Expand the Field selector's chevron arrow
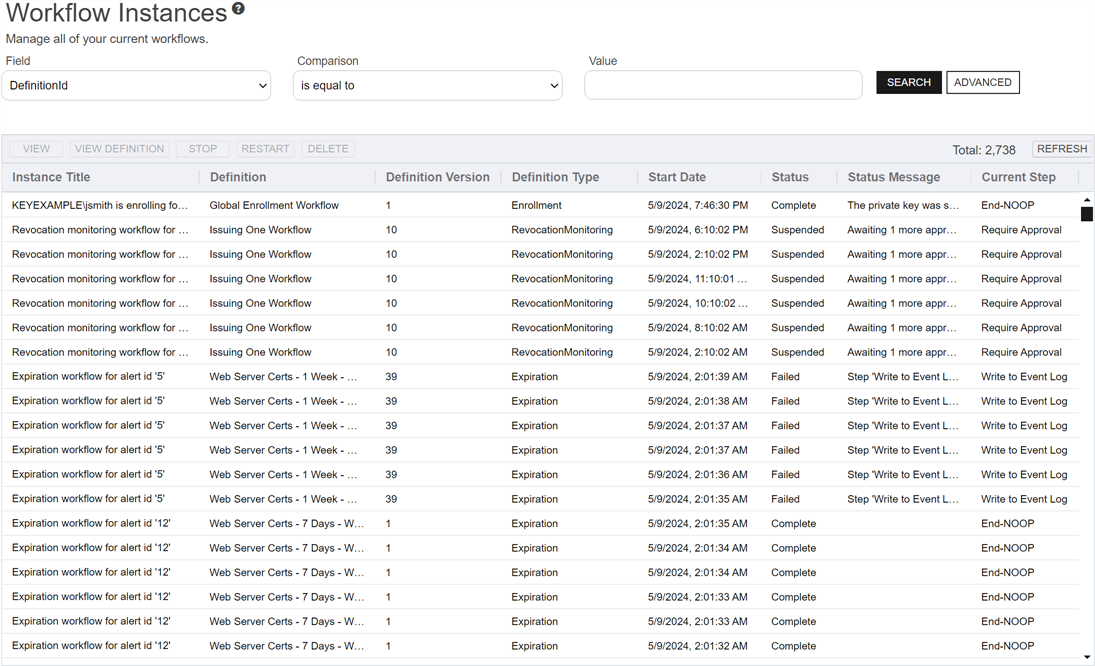 263,85
